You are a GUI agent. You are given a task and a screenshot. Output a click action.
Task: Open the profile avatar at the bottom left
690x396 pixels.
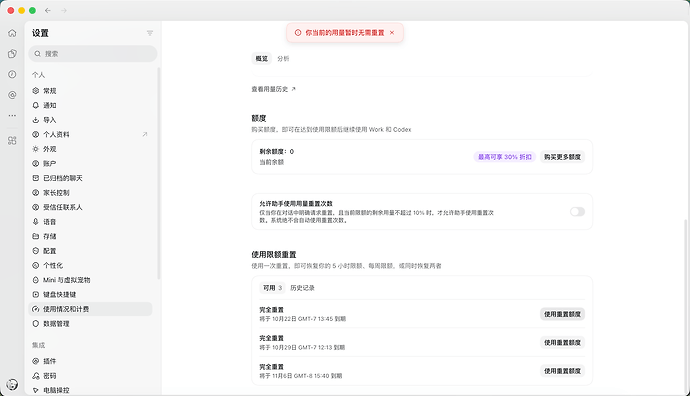[x=12, y=385]
